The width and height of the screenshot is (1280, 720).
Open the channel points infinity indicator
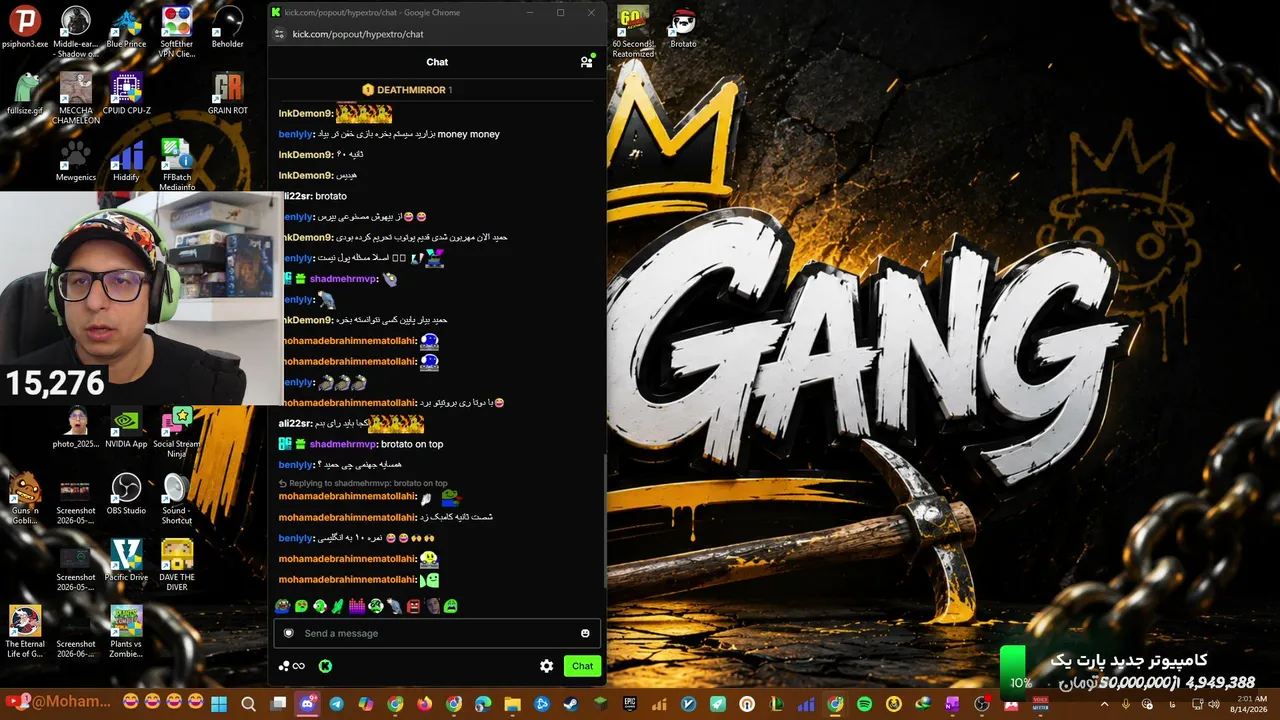(x=291, y=666)
